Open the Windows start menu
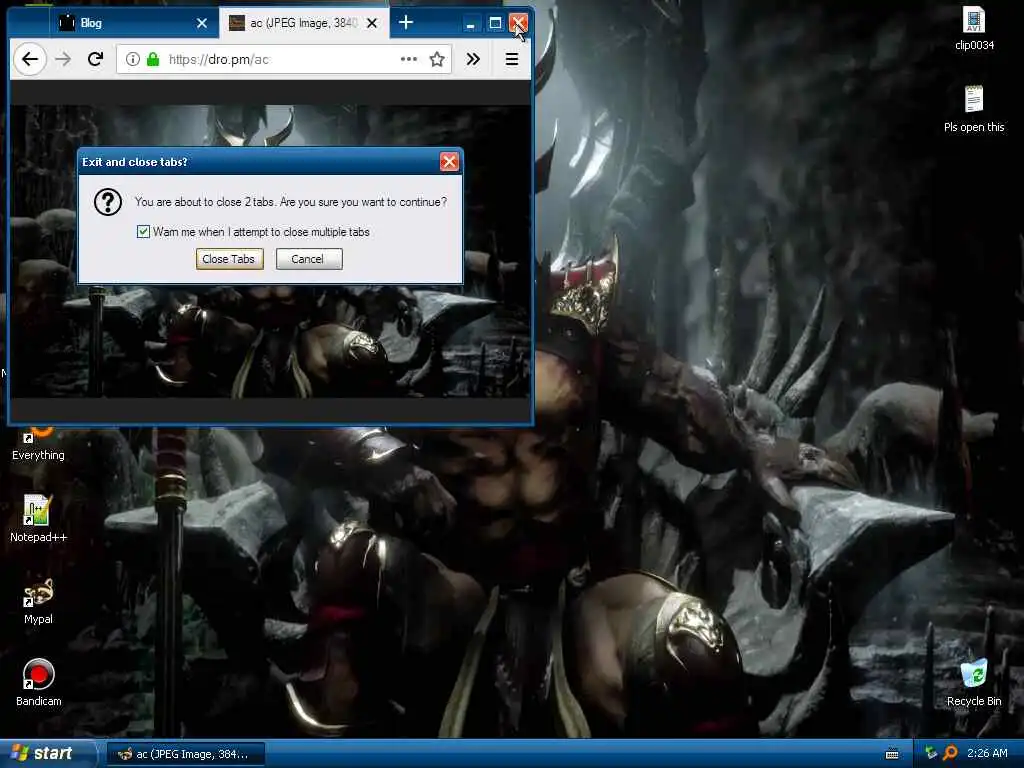 coord(47,753)
